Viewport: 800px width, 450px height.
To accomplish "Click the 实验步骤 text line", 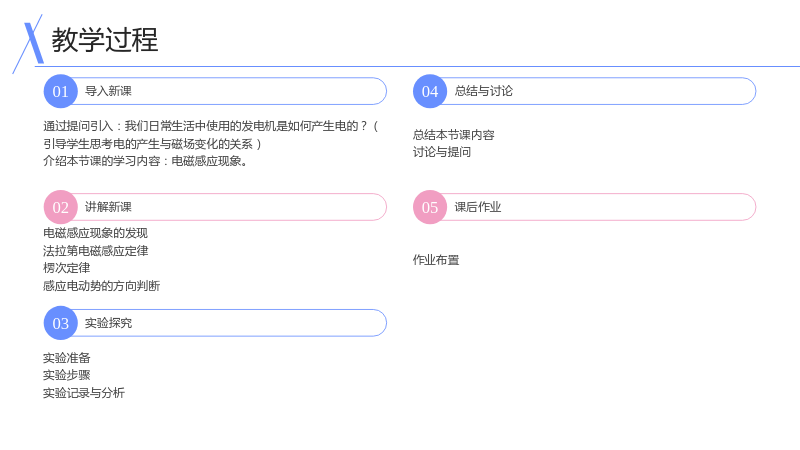I will click(67, 375).
